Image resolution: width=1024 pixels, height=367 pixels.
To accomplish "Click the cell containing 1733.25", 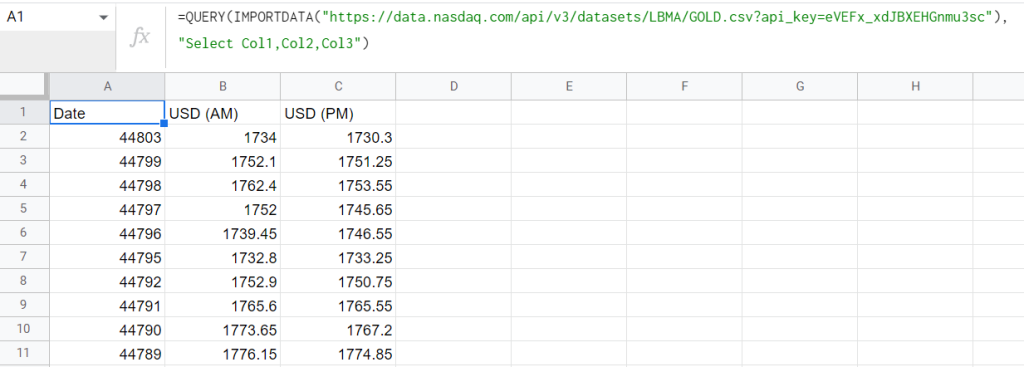I will [x=338, y=258].
